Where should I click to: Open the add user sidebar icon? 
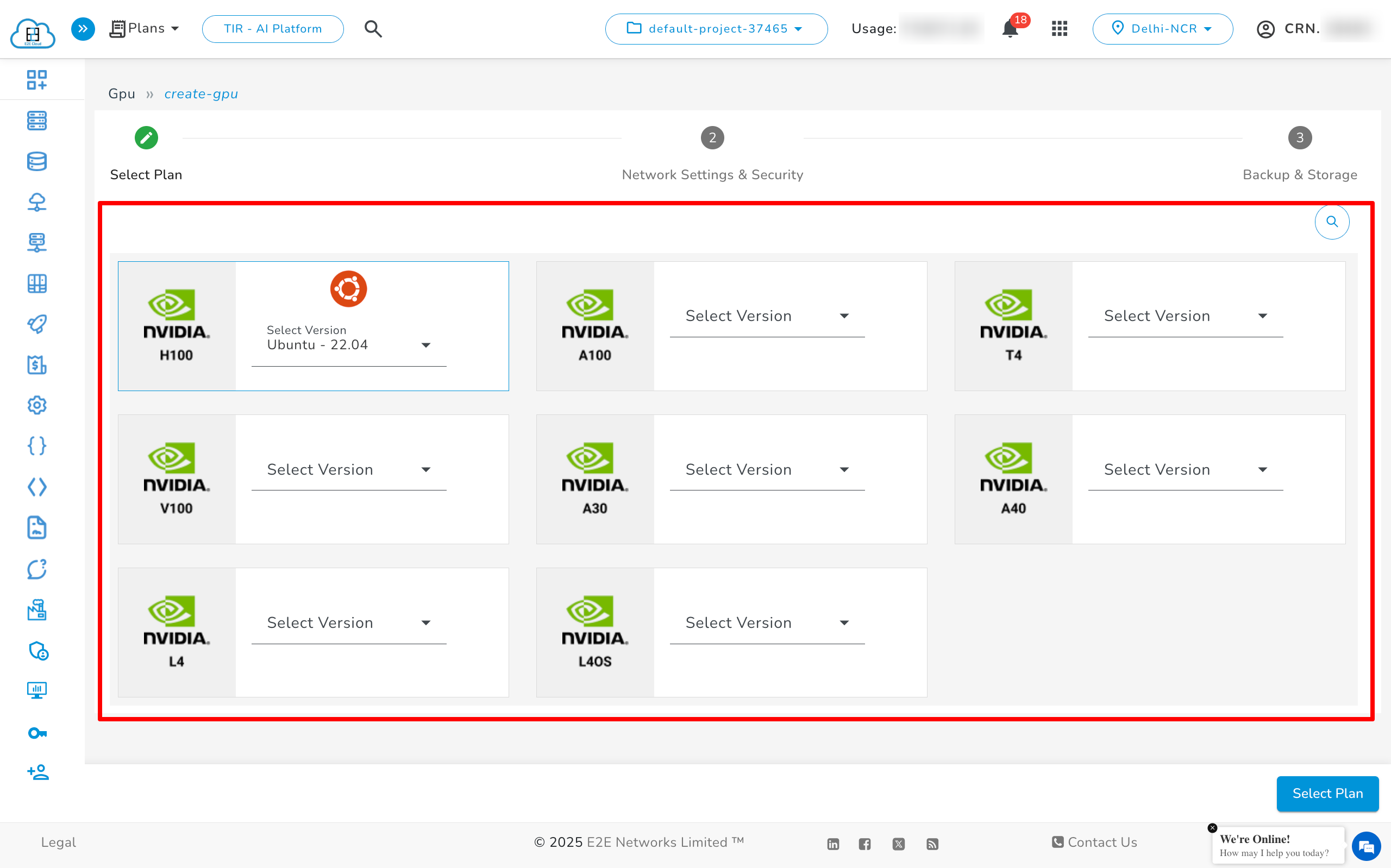click(x=38, y=773)
